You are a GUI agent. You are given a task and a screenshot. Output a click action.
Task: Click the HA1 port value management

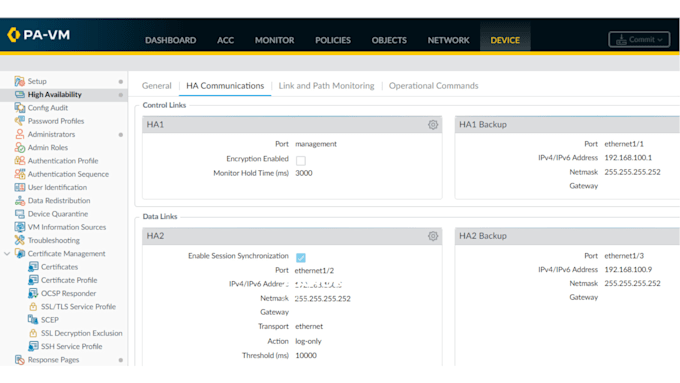[x=316, y=144]
